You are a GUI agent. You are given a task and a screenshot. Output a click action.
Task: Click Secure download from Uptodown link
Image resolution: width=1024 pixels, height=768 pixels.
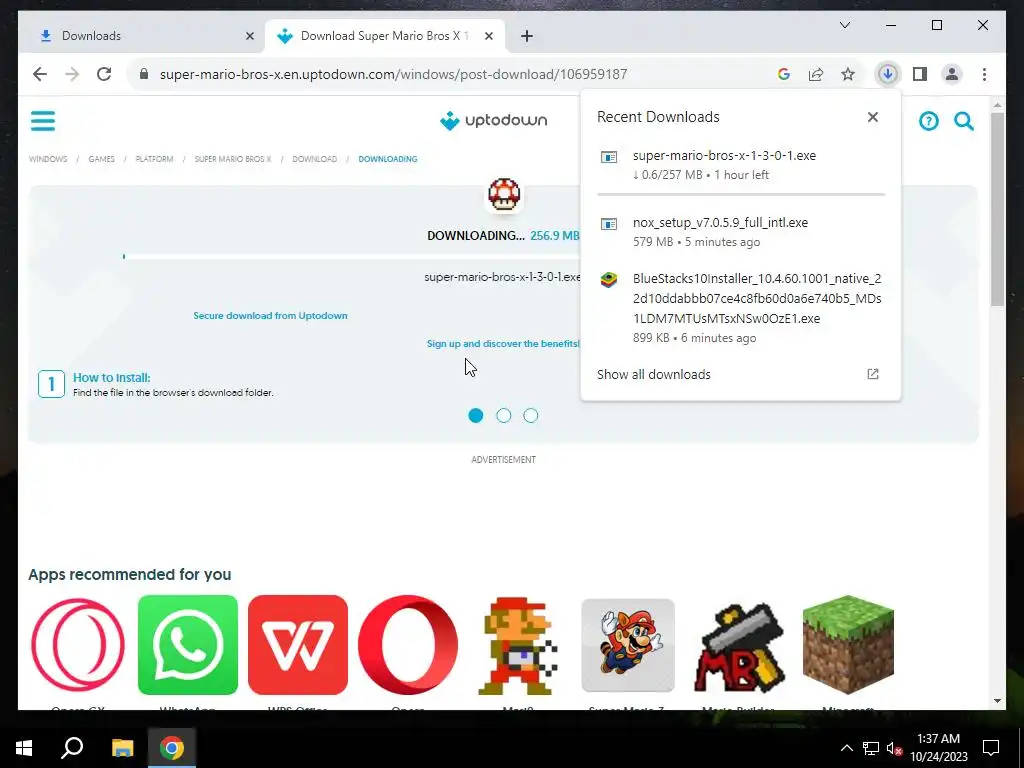coord(270,315)
